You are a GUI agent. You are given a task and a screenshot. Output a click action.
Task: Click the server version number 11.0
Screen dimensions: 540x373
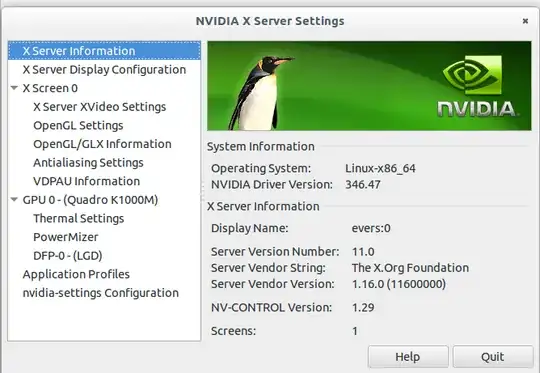point(363,252)
